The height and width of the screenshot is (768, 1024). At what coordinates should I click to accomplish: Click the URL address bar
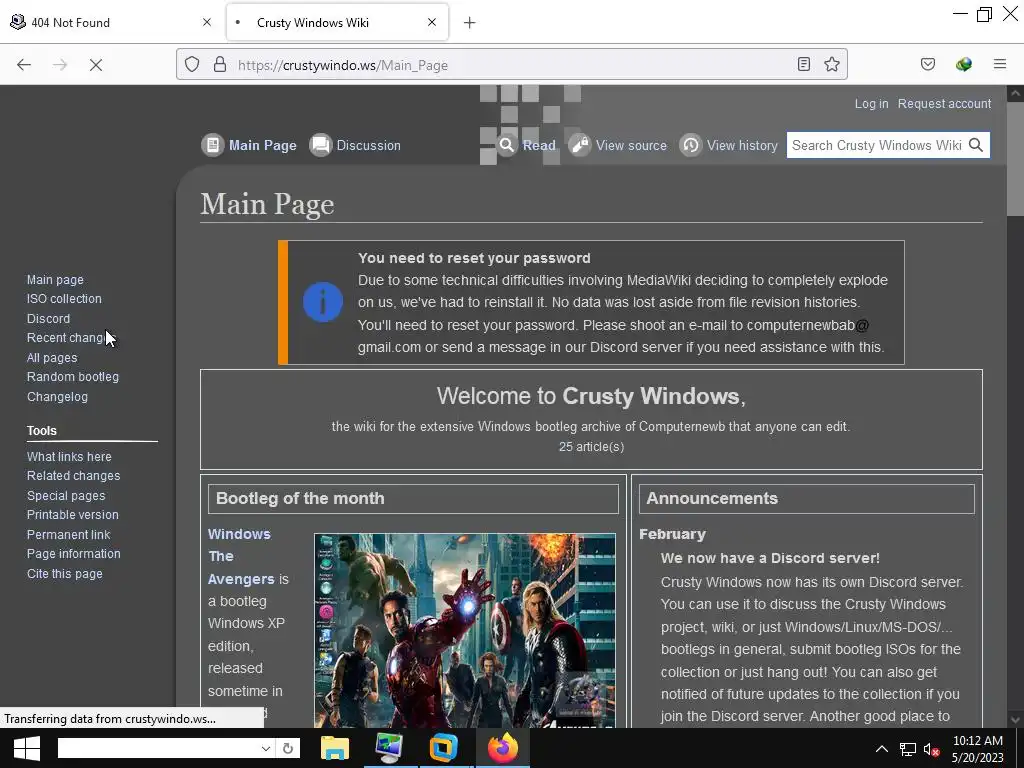(512, 65)
